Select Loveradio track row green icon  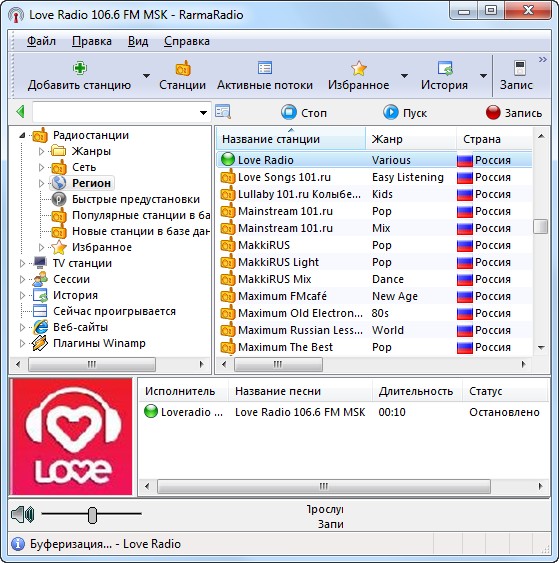pos(151,411)
